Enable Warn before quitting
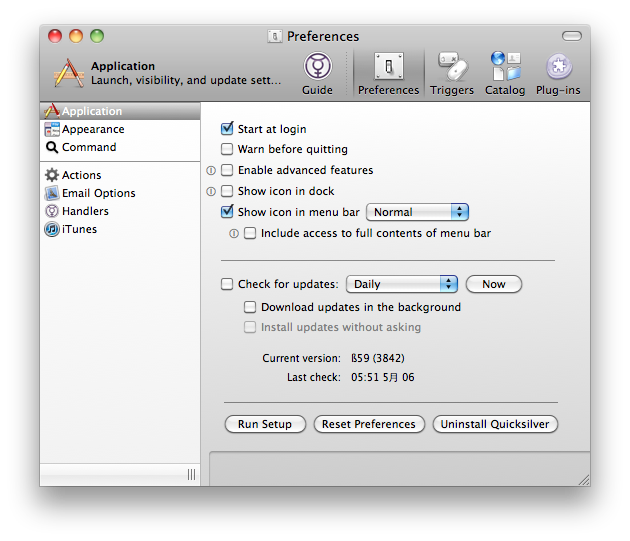 pyautogui.click(x=227, y=149)
